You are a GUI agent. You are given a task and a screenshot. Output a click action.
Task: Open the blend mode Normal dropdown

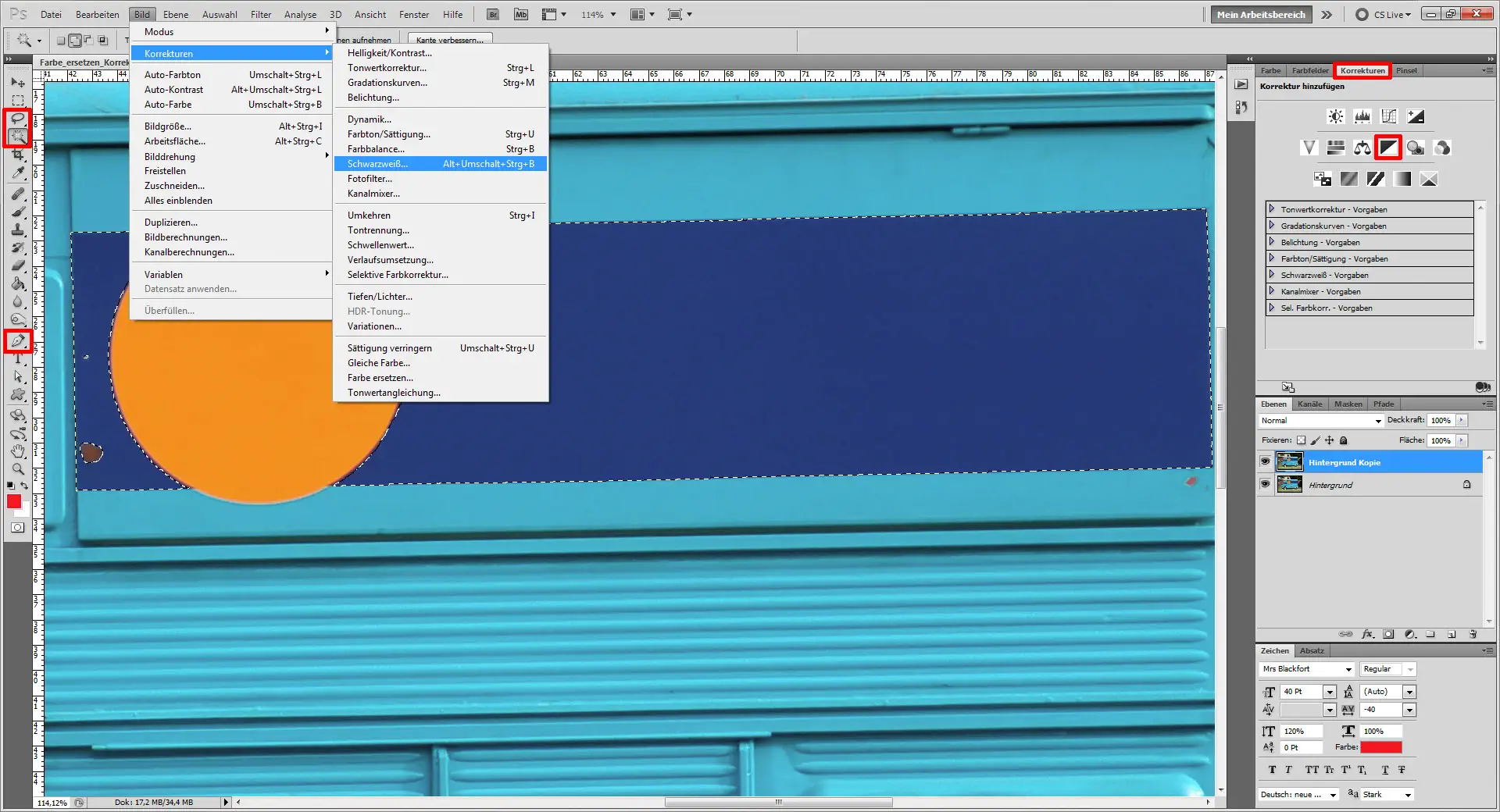[1320, 420]
